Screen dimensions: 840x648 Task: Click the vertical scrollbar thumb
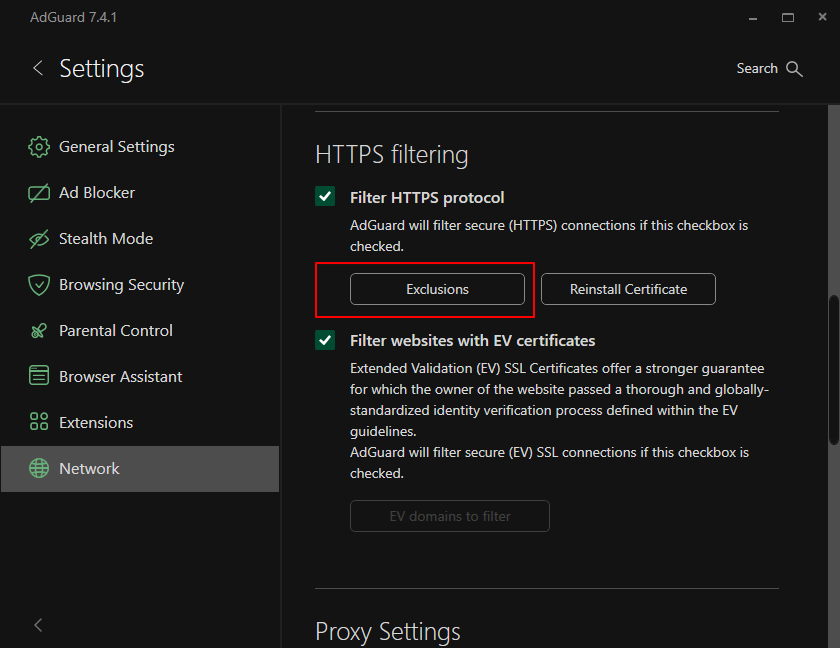(x=834, y=370)
